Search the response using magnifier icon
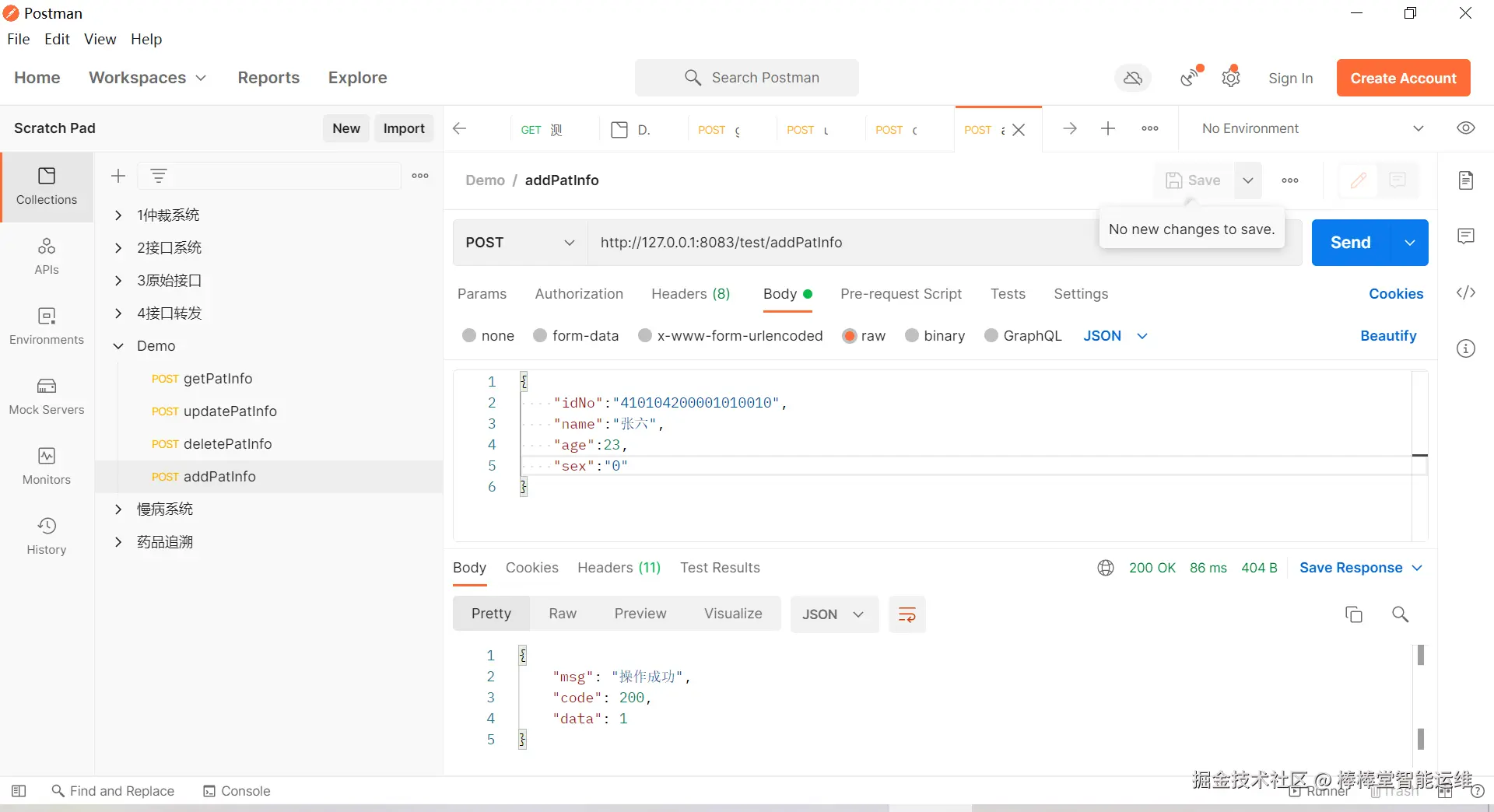The image size is (1494, 812). click(1401, 614)
